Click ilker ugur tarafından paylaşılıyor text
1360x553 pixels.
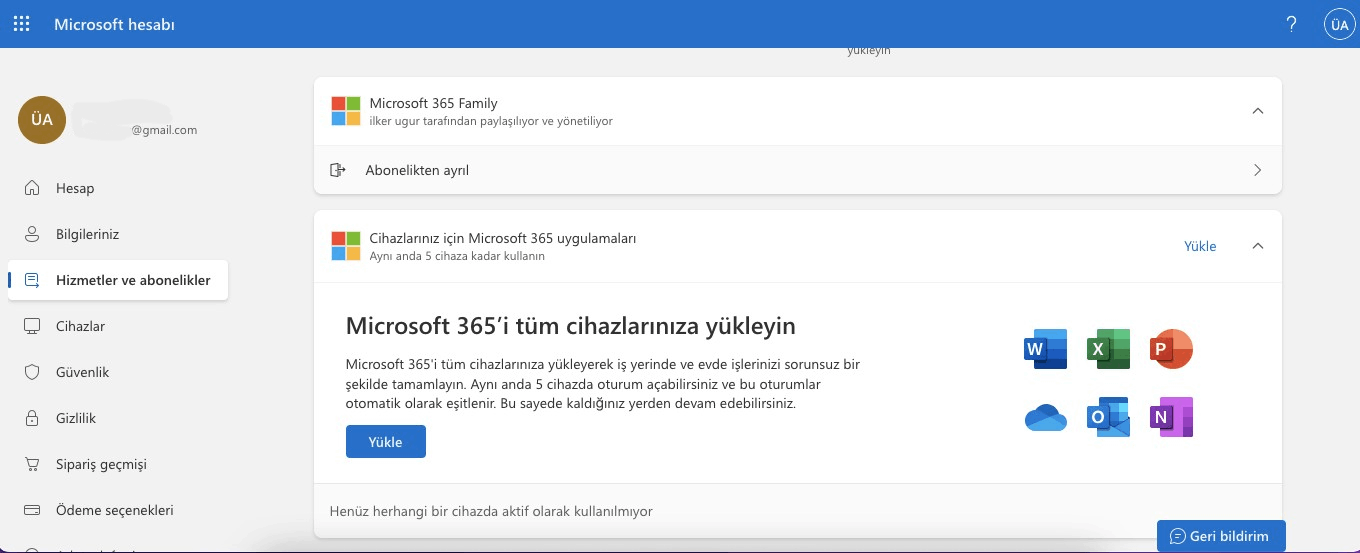pyautogui.click(x=490, y=121)
